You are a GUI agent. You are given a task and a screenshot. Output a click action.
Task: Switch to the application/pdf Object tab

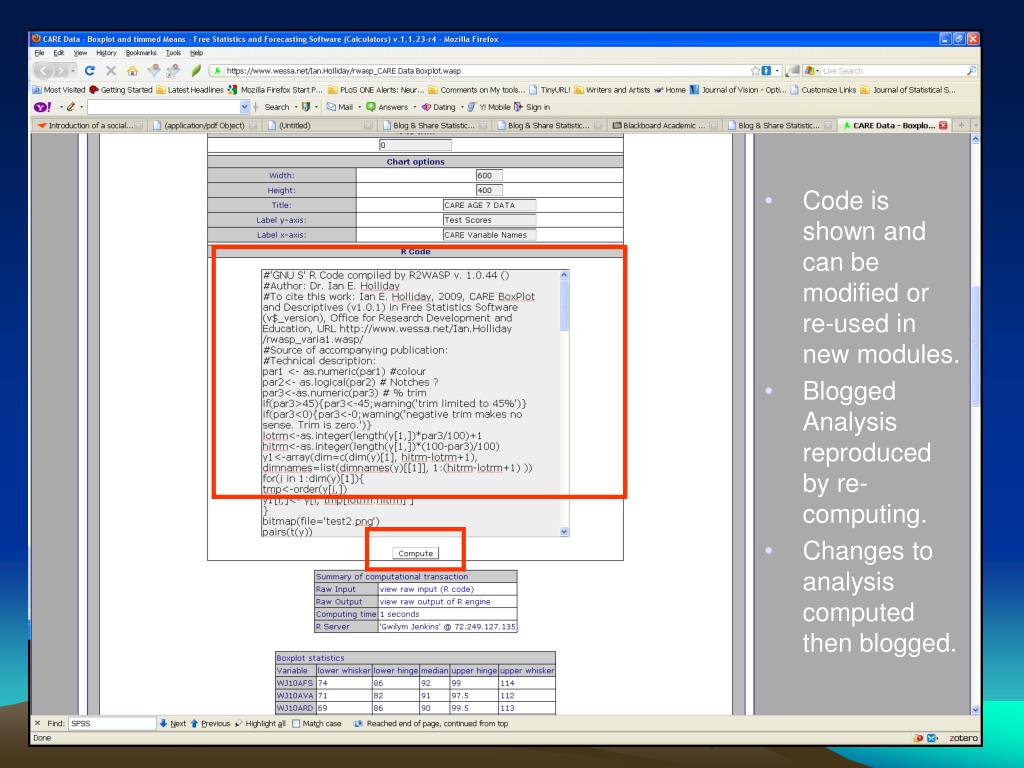pyautogui.click(x=204, y=125)
